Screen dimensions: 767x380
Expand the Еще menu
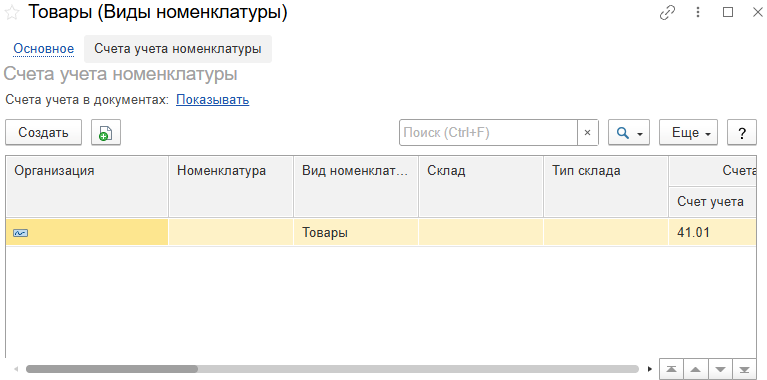[x=688, y=133]
